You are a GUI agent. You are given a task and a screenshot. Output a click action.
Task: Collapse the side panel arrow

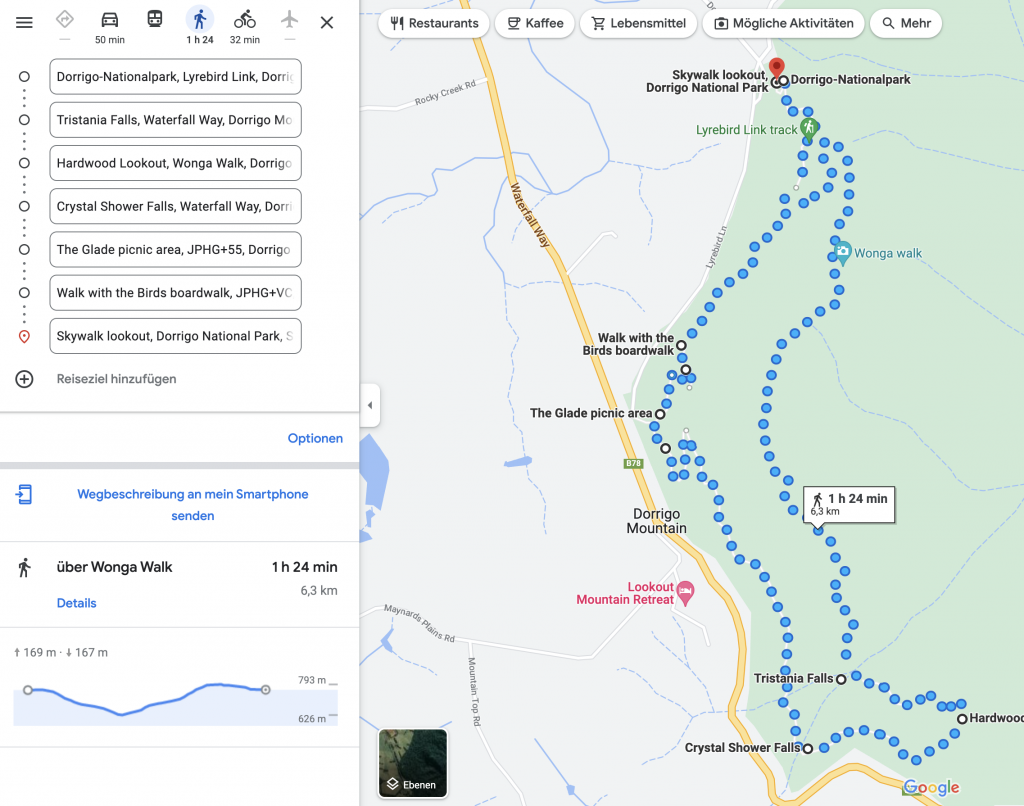[x=370, y=405]
